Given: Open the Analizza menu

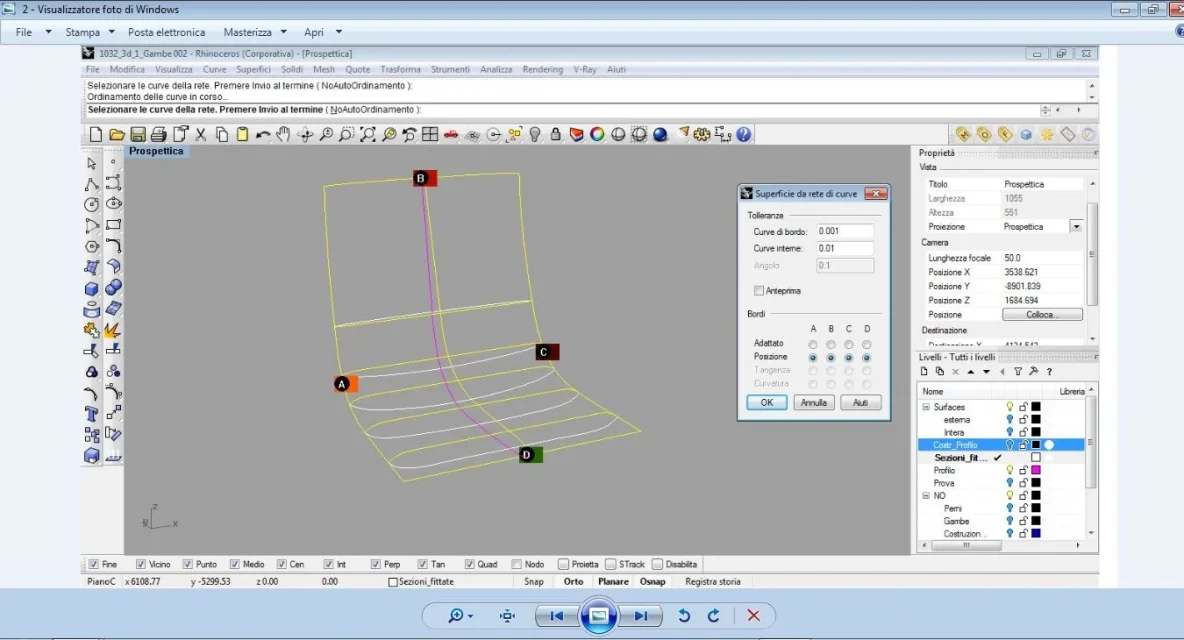Looking at the screenshot, I should [496, 69].
